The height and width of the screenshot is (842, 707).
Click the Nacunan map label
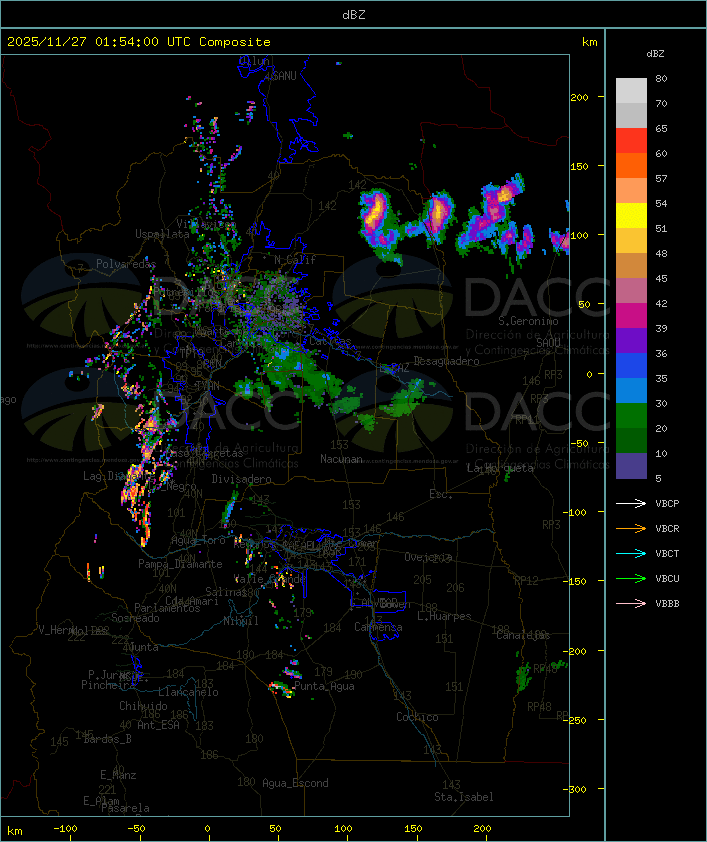click(x=341, y=459)
